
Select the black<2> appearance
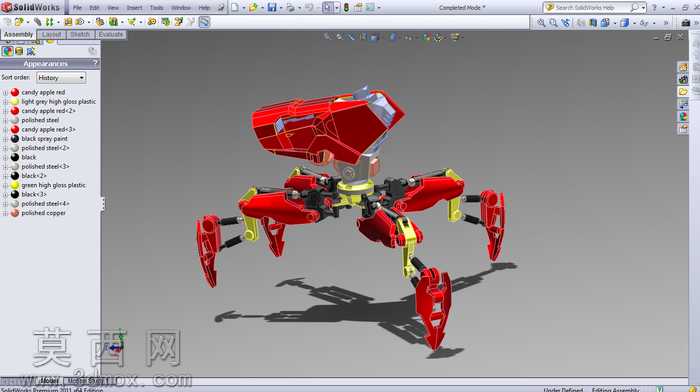click(33, 176)
